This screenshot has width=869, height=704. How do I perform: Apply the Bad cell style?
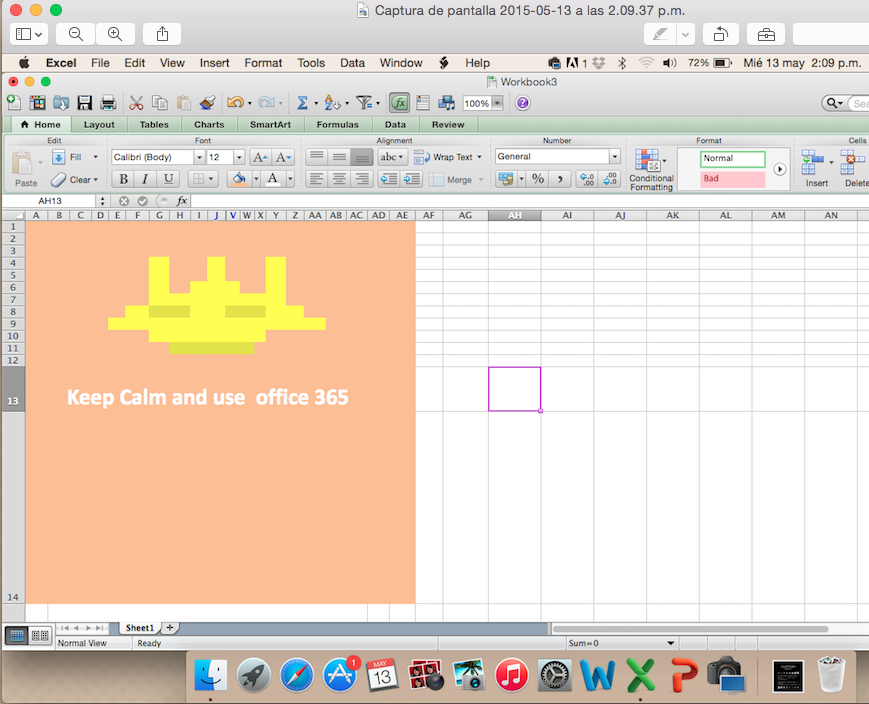click(732, 179)
